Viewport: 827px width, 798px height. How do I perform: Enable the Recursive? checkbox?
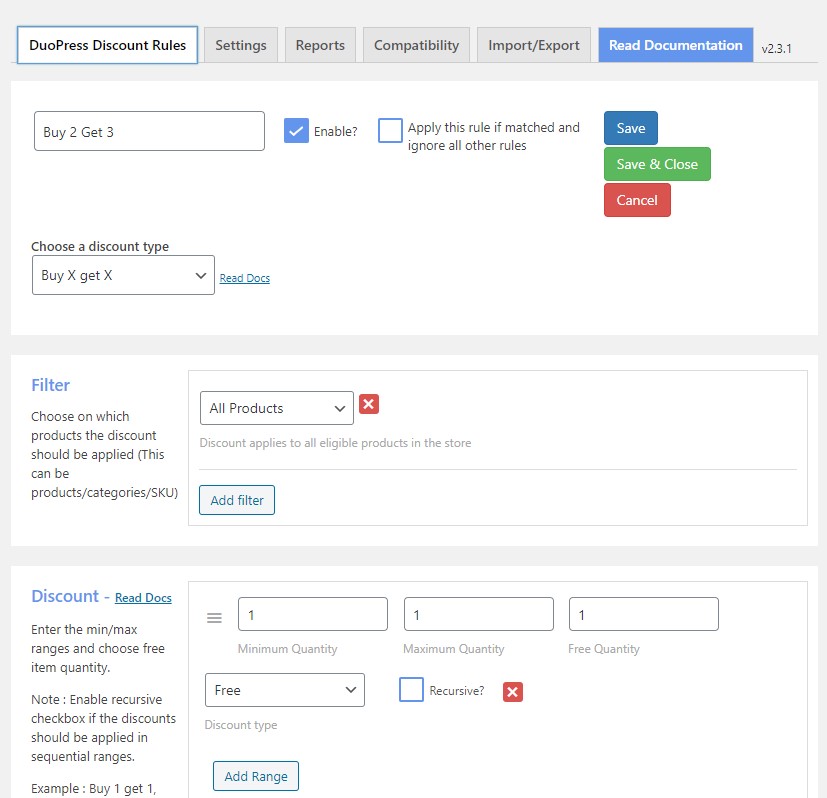[411, 689]
